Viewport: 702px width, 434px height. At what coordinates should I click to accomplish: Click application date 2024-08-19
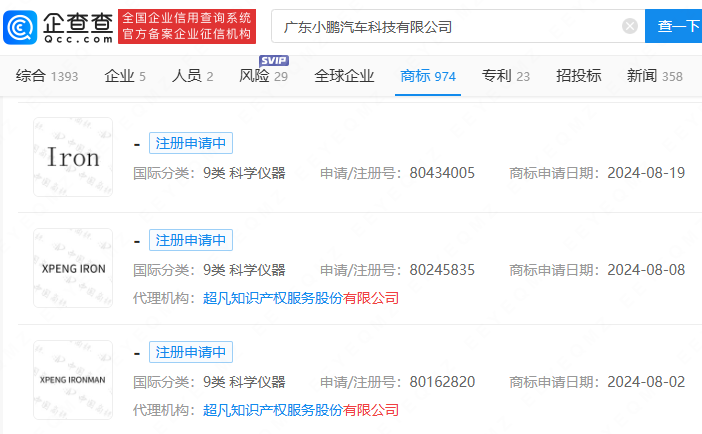click(x=646, y=173)
